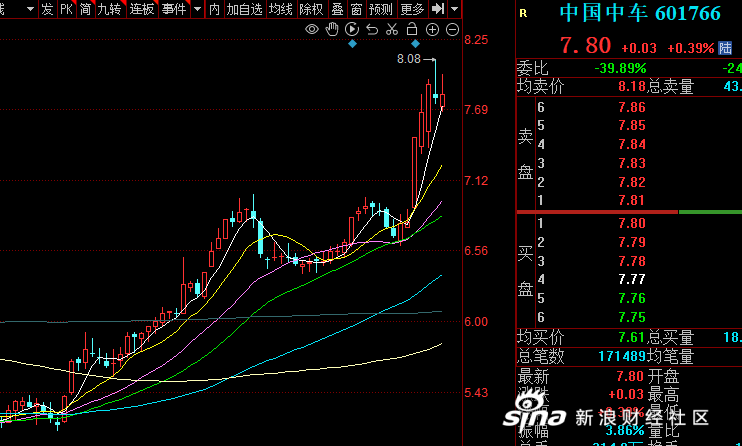Click 加自选 to add to watchlist
The width and height of the screenshot is (742, 446).
pyautogui.click(x=245, y=9)
